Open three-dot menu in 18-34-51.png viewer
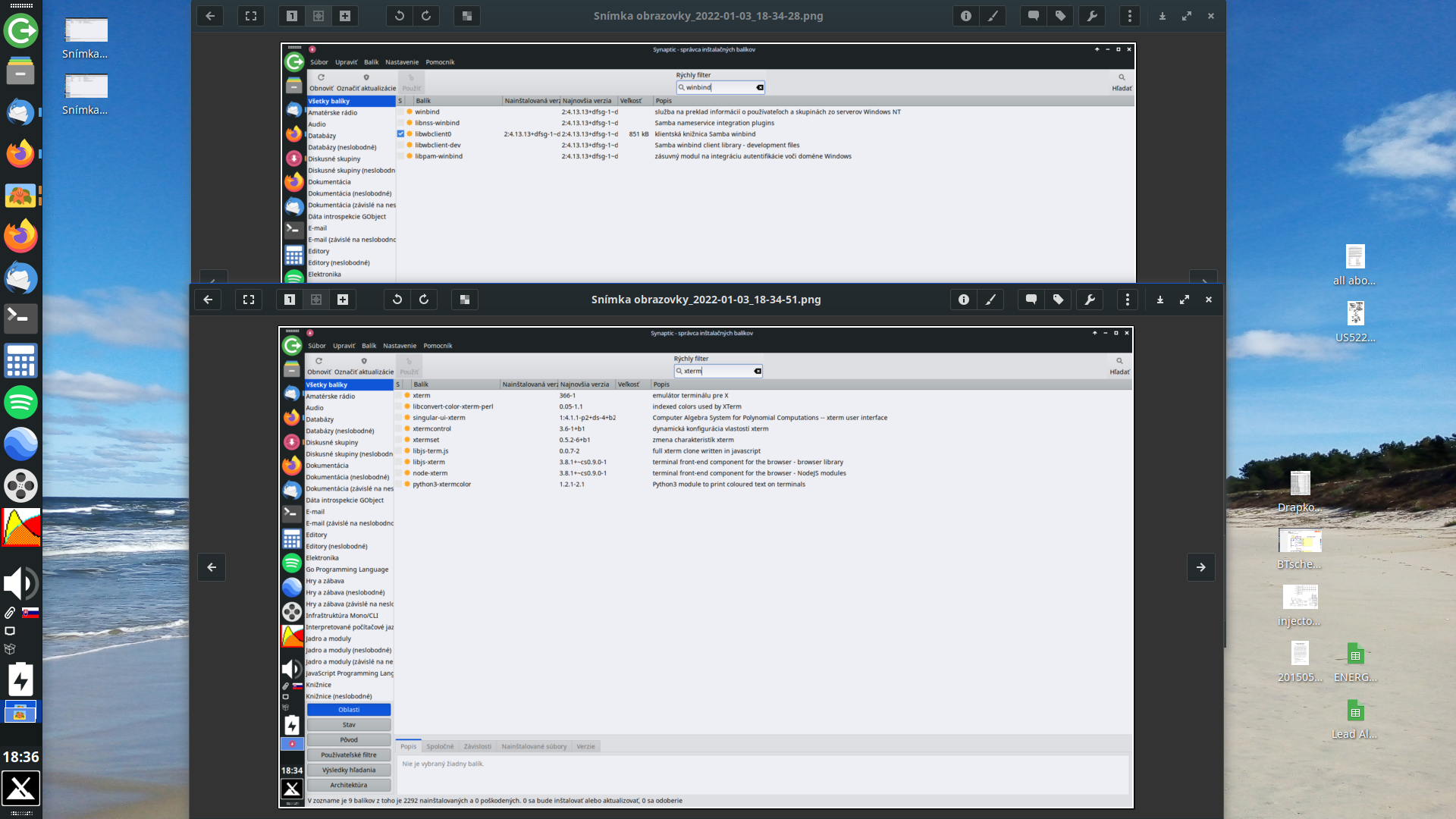1456x819 pixels. click(x=1128, y=300)
